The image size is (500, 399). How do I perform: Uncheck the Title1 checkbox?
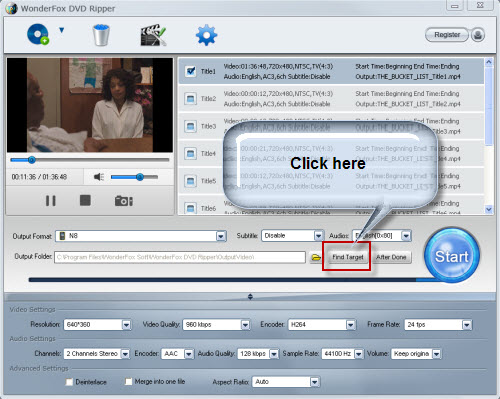tap(191, 71)
